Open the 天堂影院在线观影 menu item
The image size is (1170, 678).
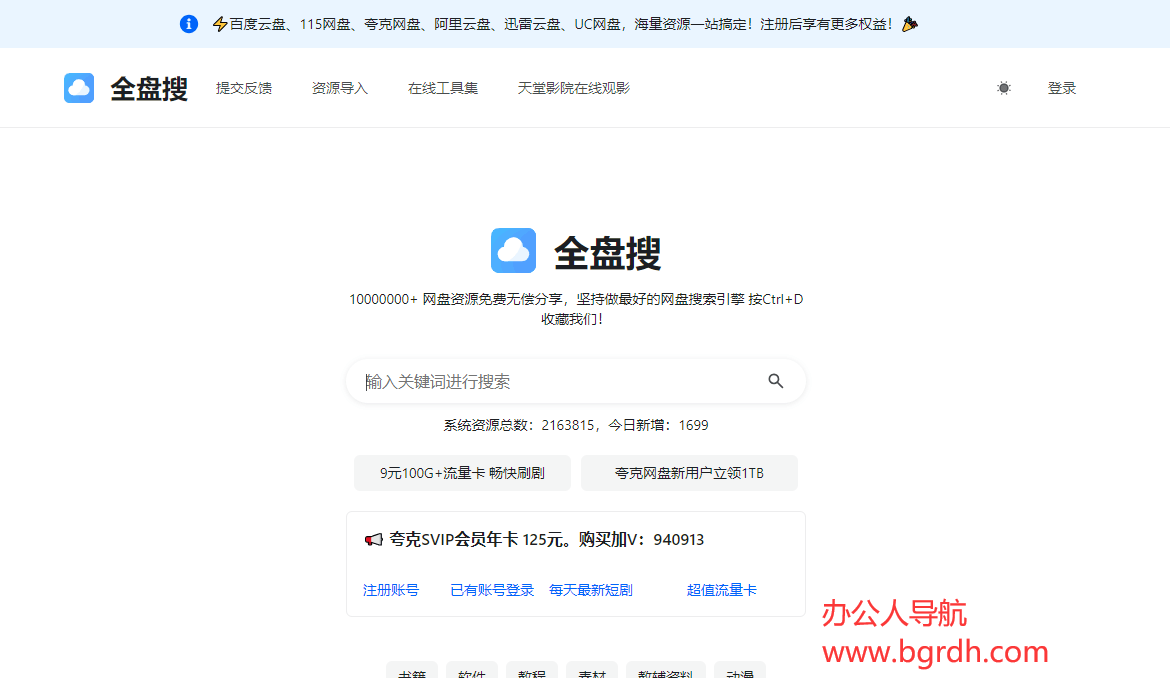coord(572,88)
